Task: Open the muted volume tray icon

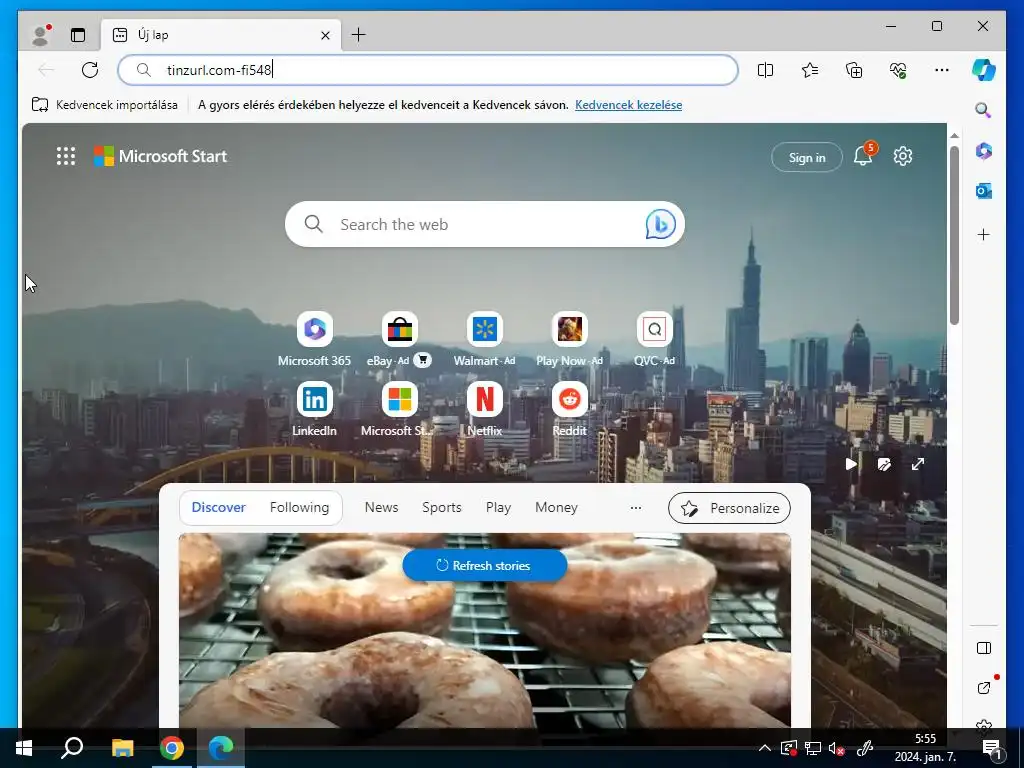Action: (x=836, y=749)
